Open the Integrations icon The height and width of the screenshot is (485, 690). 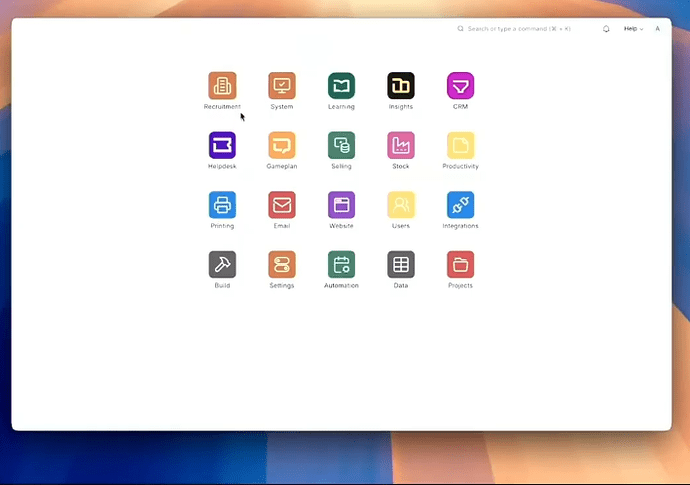pyautogui.click(x=460, y=205)
